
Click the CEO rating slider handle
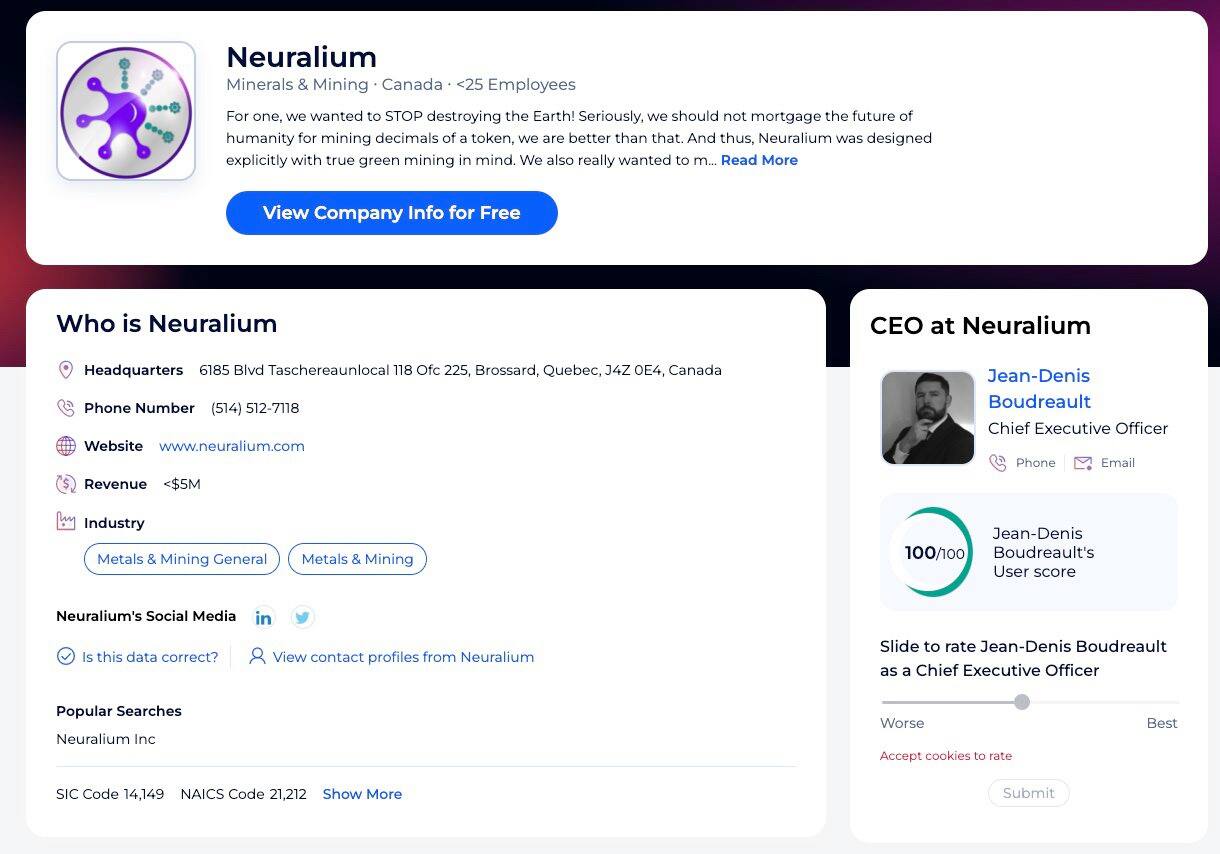[x=1021, y=702]
